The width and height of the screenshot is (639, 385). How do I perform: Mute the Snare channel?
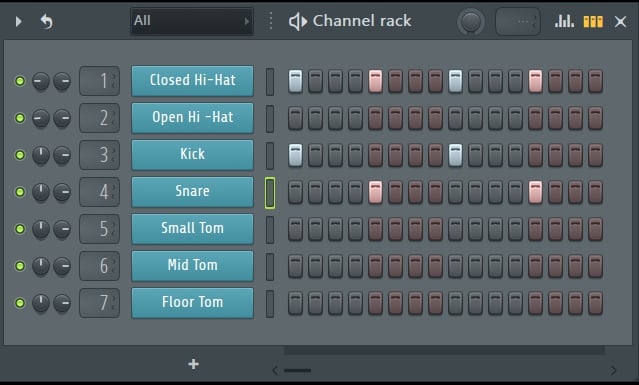20,192
